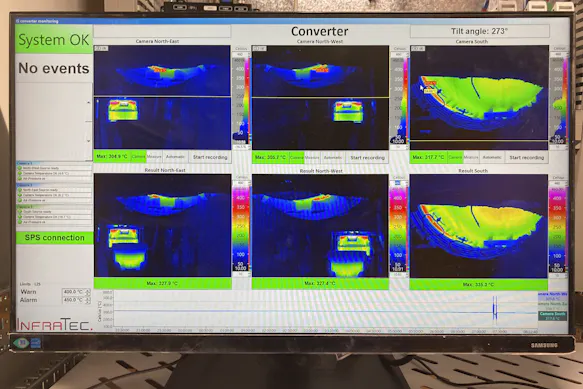Screen dimensions: 583x389
Task: Click the No events panel heading
Action: click(54, 68)
